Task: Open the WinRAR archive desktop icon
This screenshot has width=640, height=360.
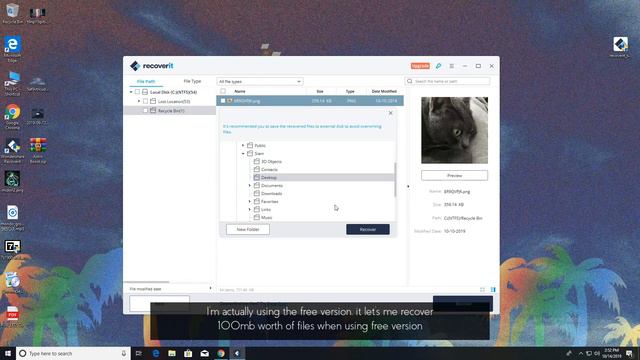Action: coord(38,150)
